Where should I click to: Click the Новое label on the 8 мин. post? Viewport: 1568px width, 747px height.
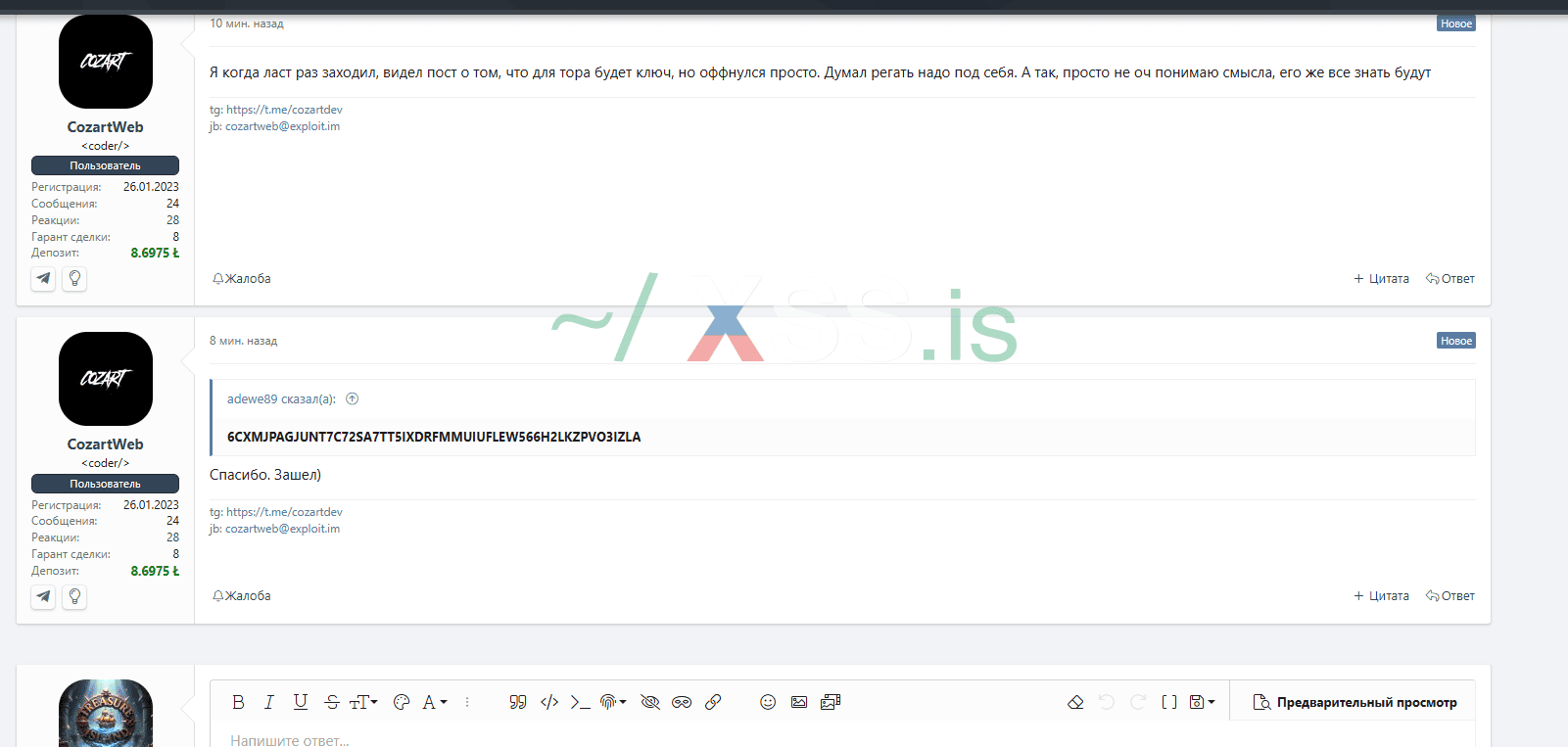coord(1456,341)
